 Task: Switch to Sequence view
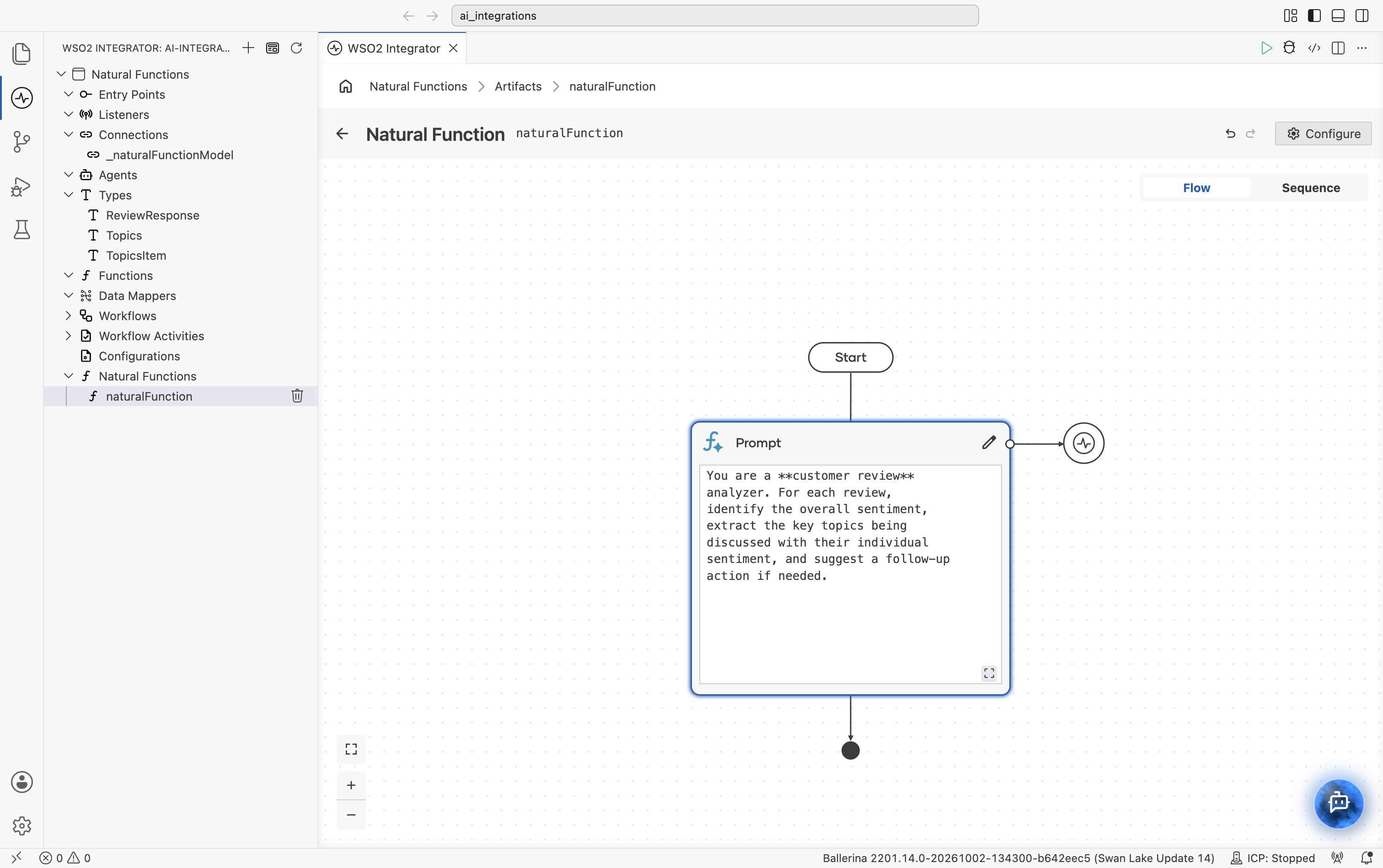click(1311, 188)
